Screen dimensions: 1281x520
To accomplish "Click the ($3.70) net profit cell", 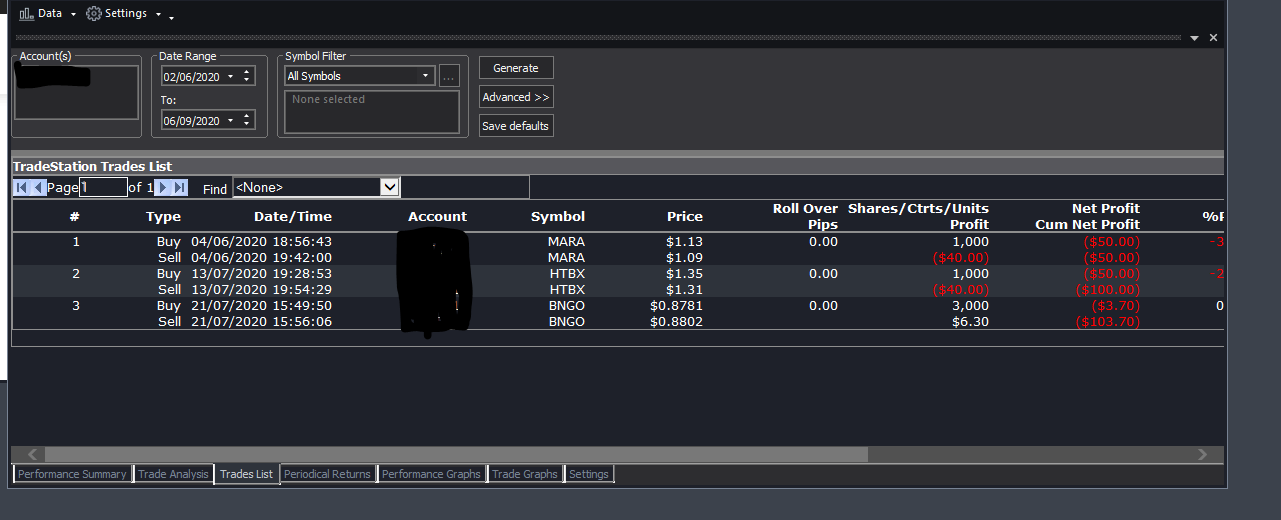I will [1117, 306].
